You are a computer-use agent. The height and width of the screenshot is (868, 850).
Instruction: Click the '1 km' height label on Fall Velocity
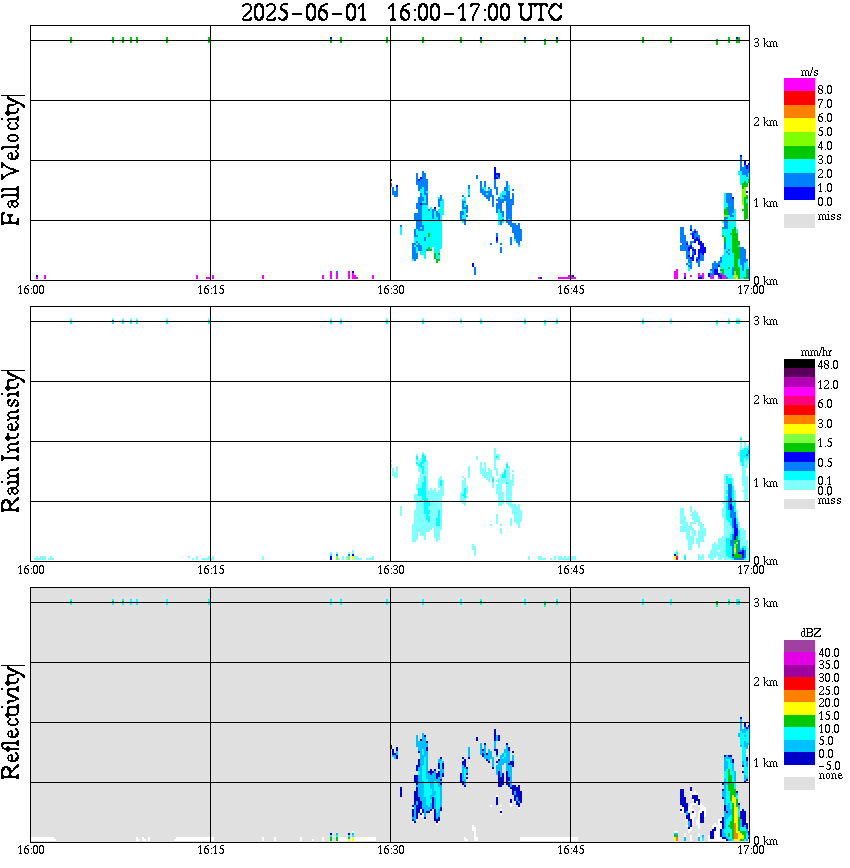coord(766,203)
